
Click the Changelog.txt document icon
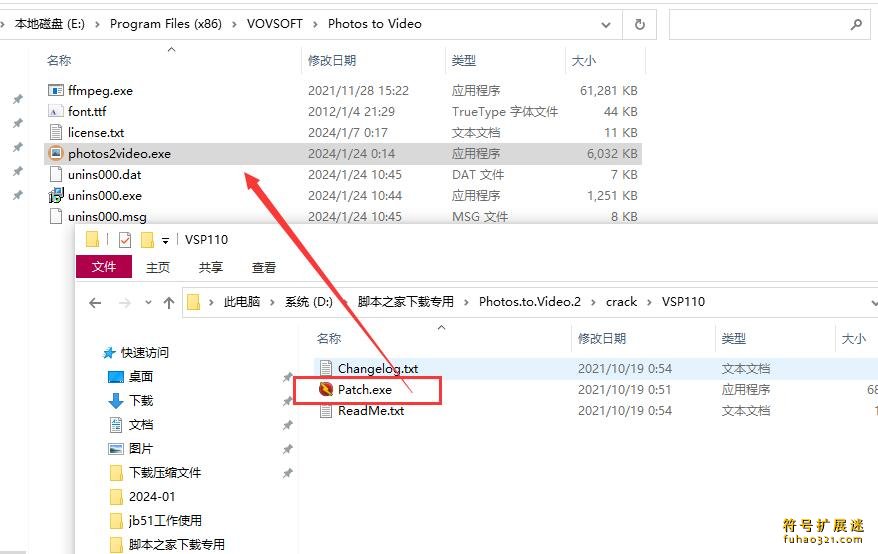[326, 368]
